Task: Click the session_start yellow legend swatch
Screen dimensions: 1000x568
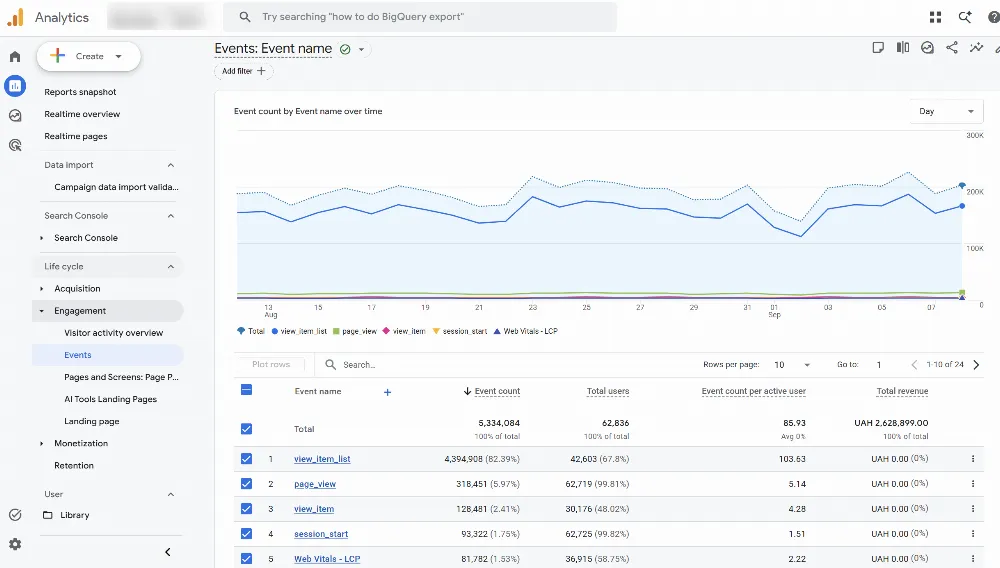Action: (436, 331)
